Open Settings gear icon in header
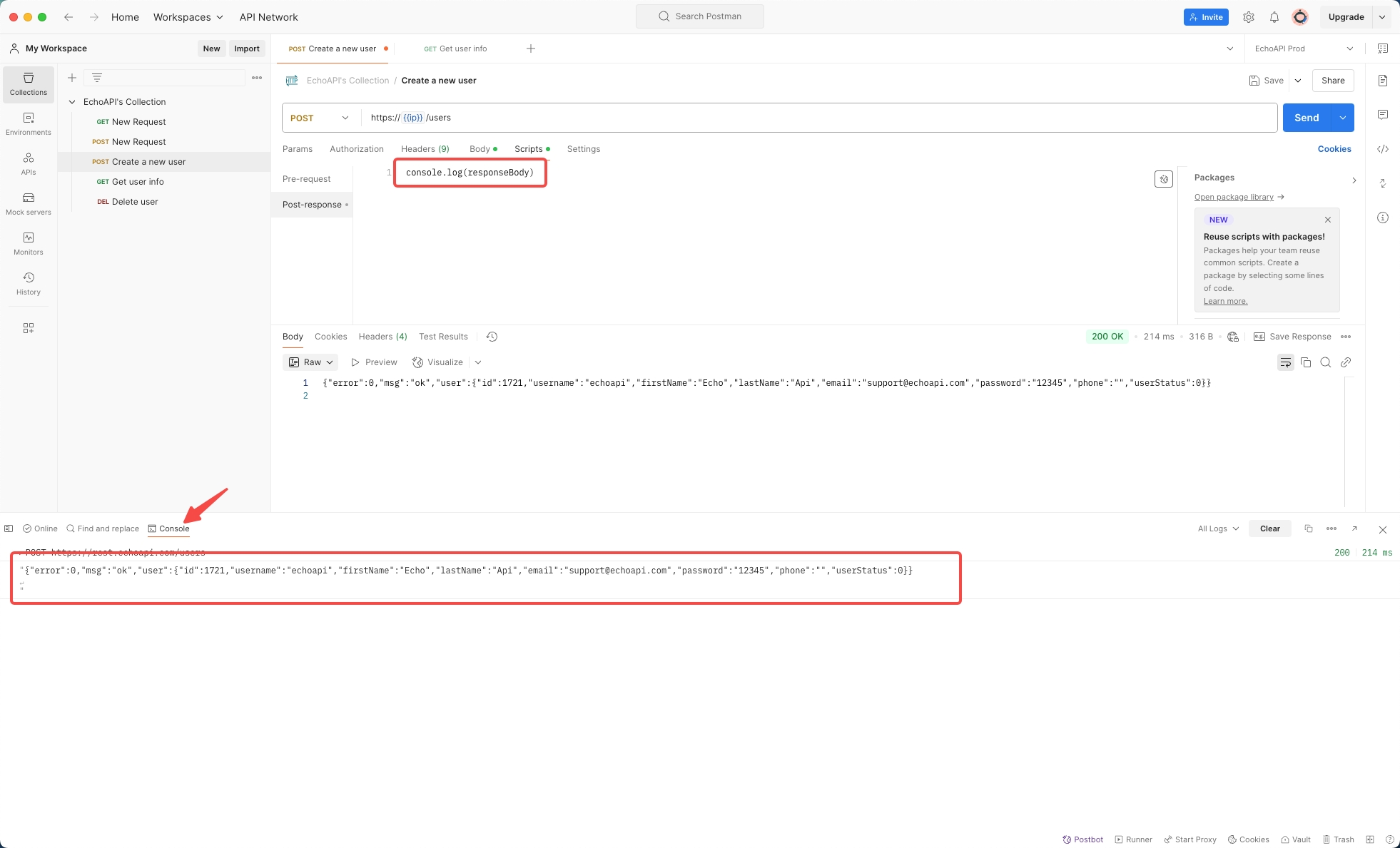This screenshot has width=1400, height=848. pyautogui.click(x=1249, y=17)
